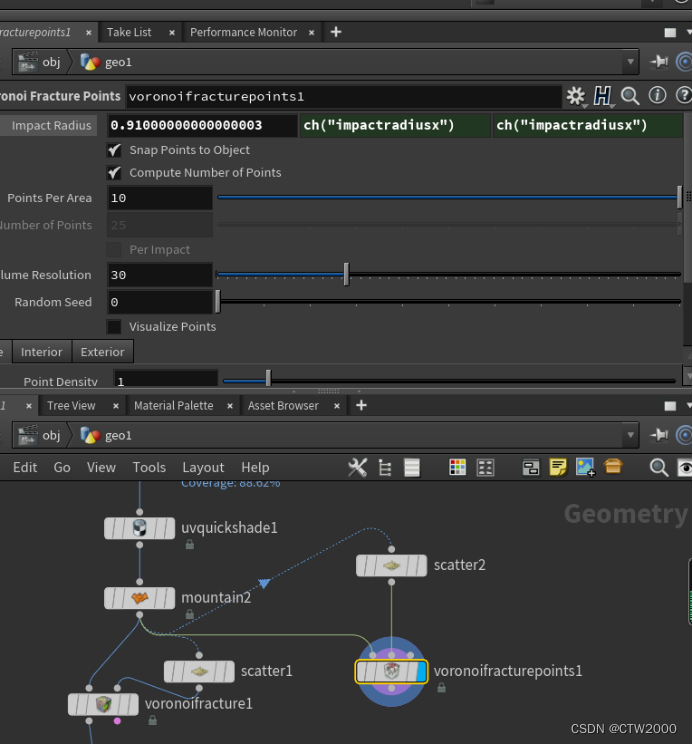Click the obj icon in parameter path
693x744 pixels.
click(28, 62)
